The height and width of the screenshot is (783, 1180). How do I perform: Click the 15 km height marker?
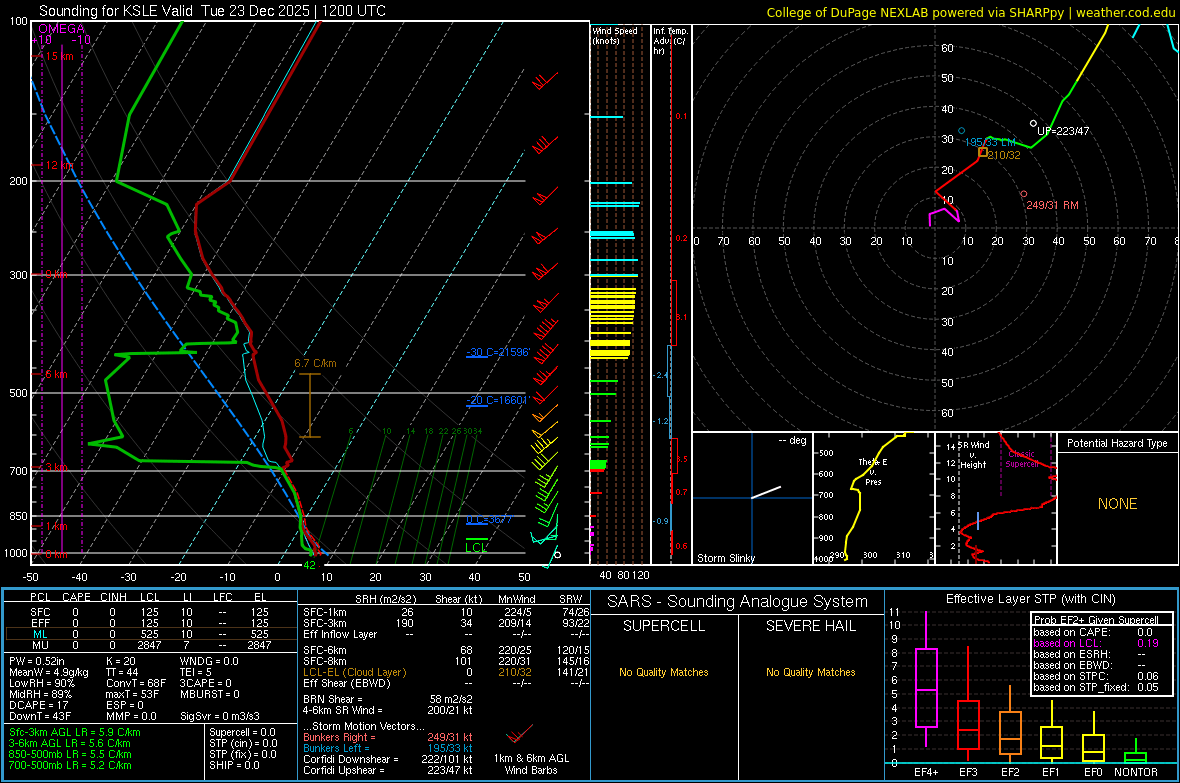pyautogui.click(x=59, y=56)
